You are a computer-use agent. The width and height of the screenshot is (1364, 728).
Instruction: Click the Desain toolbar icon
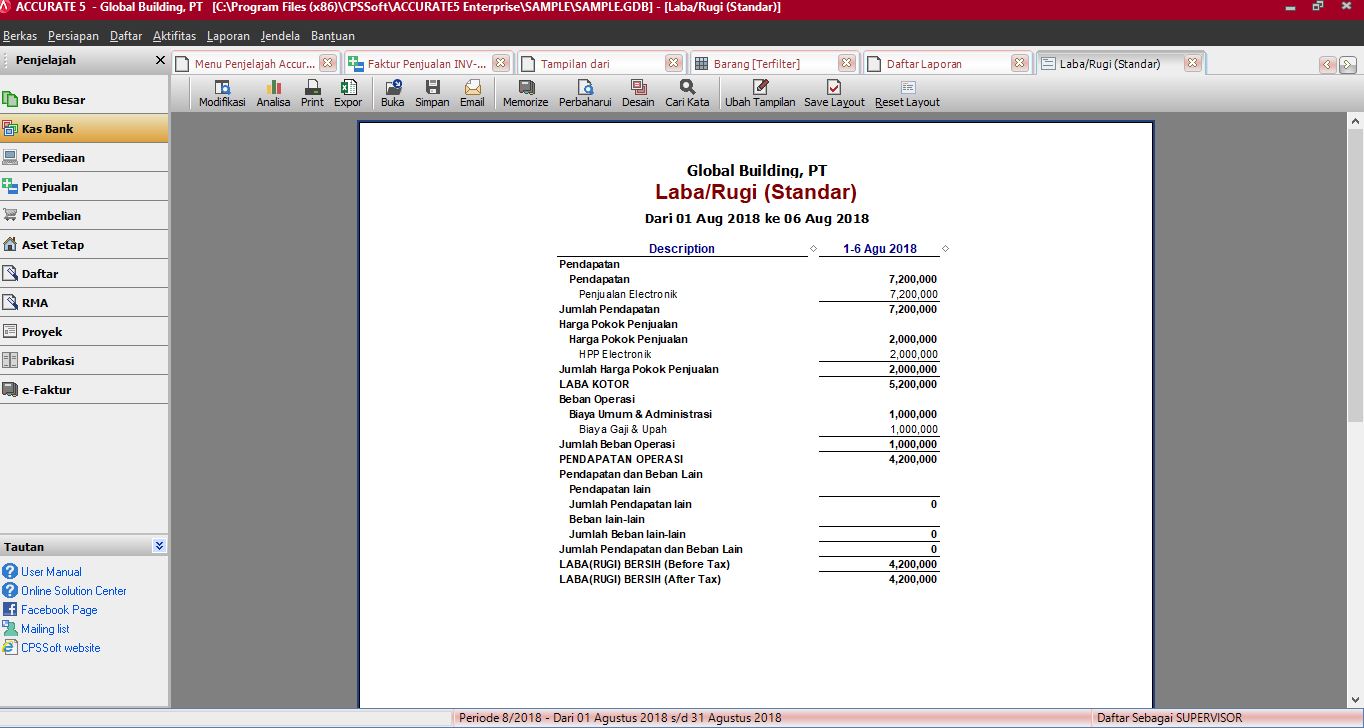click(x=638, y=93)
